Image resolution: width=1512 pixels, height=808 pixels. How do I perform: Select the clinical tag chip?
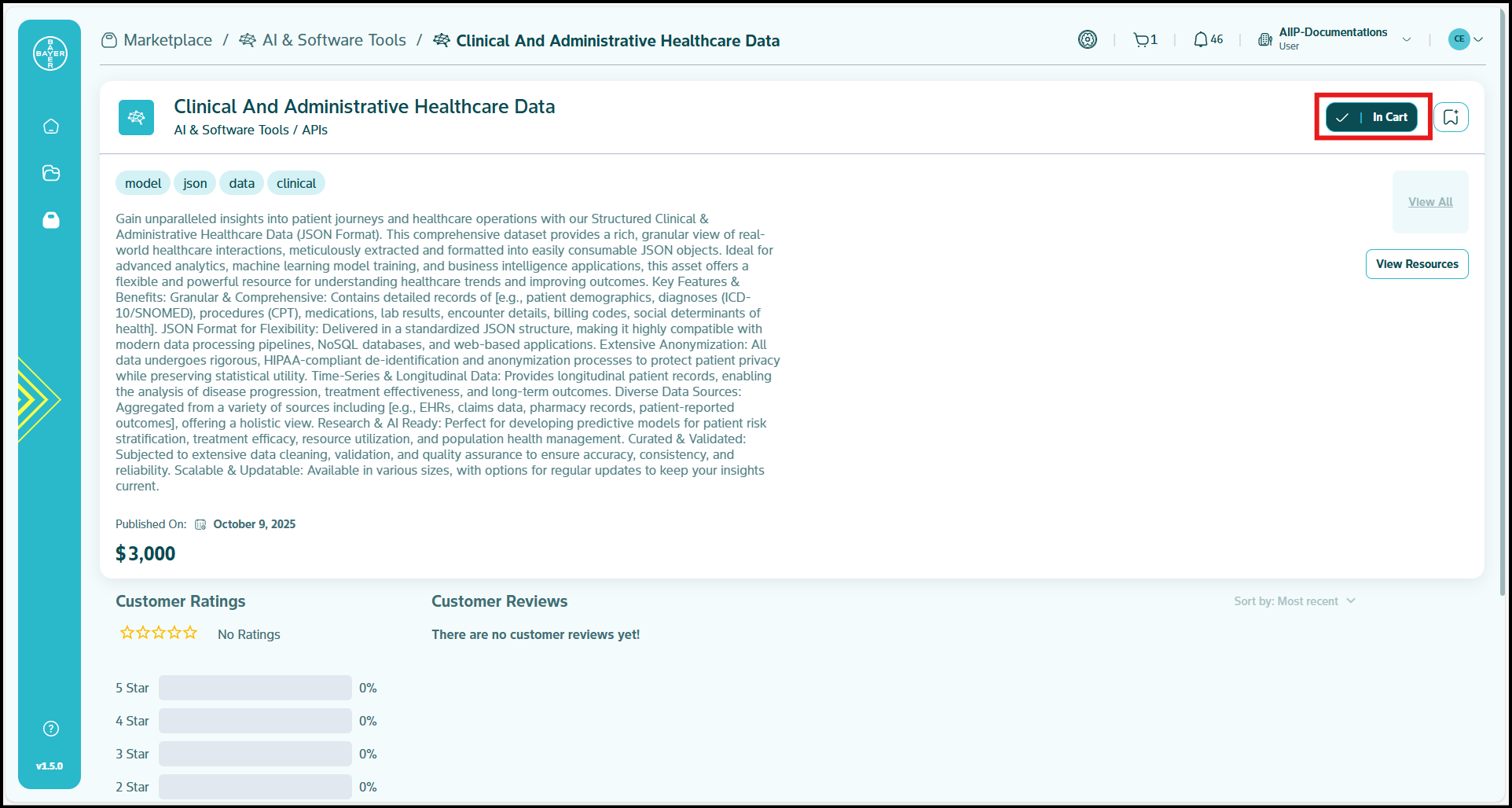[295, 183]
